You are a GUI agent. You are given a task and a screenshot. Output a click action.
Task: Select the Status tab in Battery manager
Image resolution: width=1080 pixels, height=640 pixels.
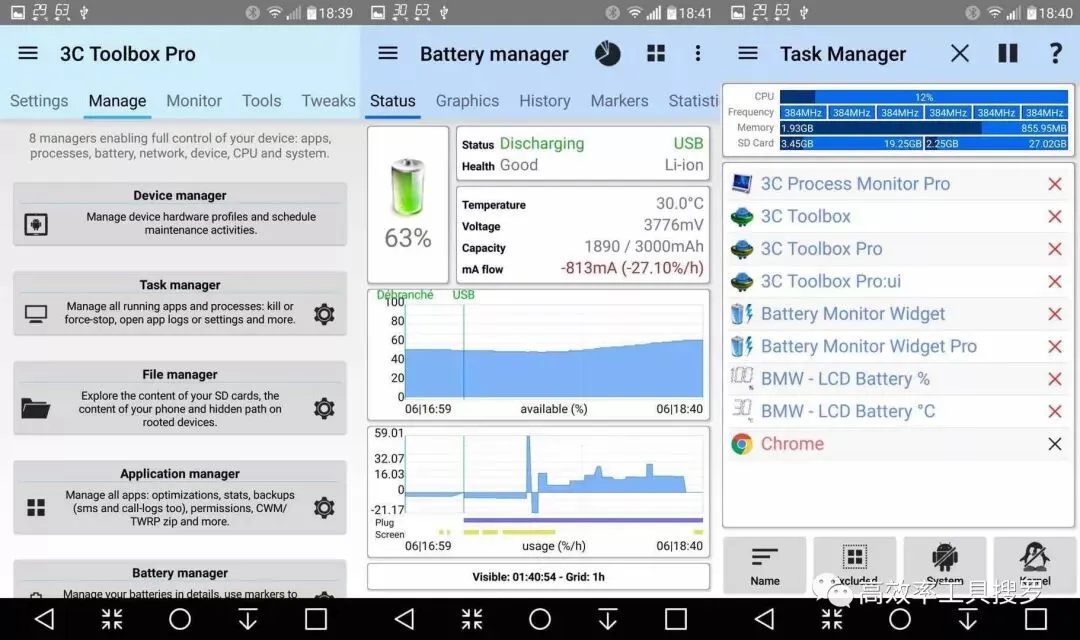pyautogui.click(x=393, y=101)
